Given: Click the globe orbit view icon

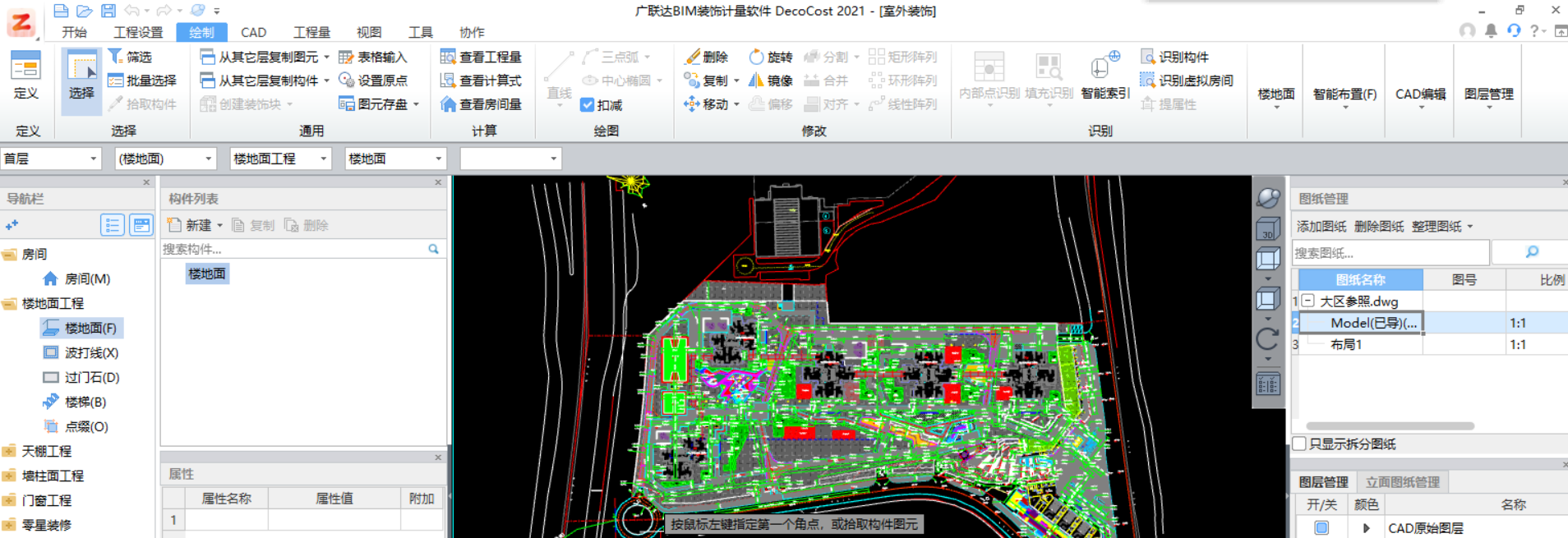Looking at the screenshot, I should point(1268,197).
